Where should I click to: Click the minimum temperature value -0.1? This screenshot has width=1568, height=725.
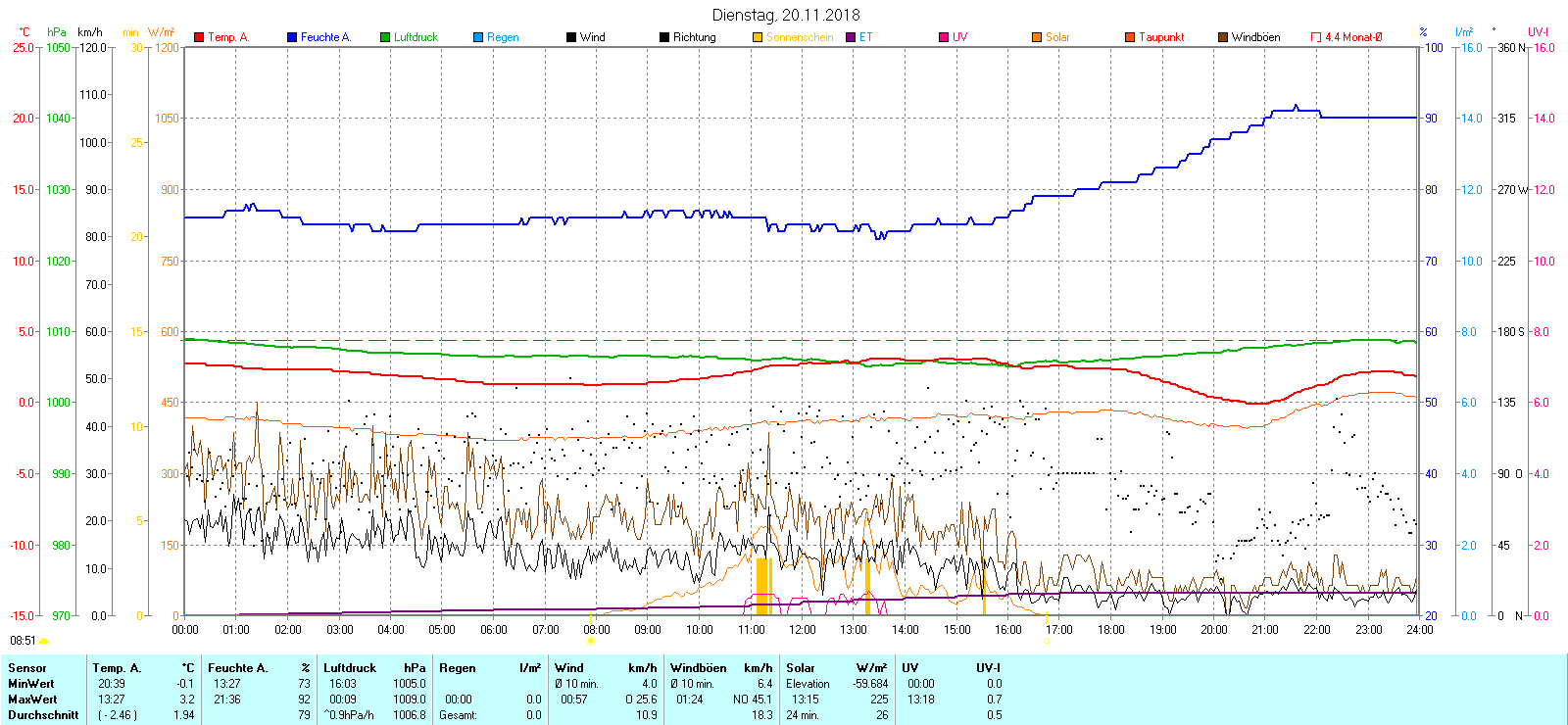[185, 684]
